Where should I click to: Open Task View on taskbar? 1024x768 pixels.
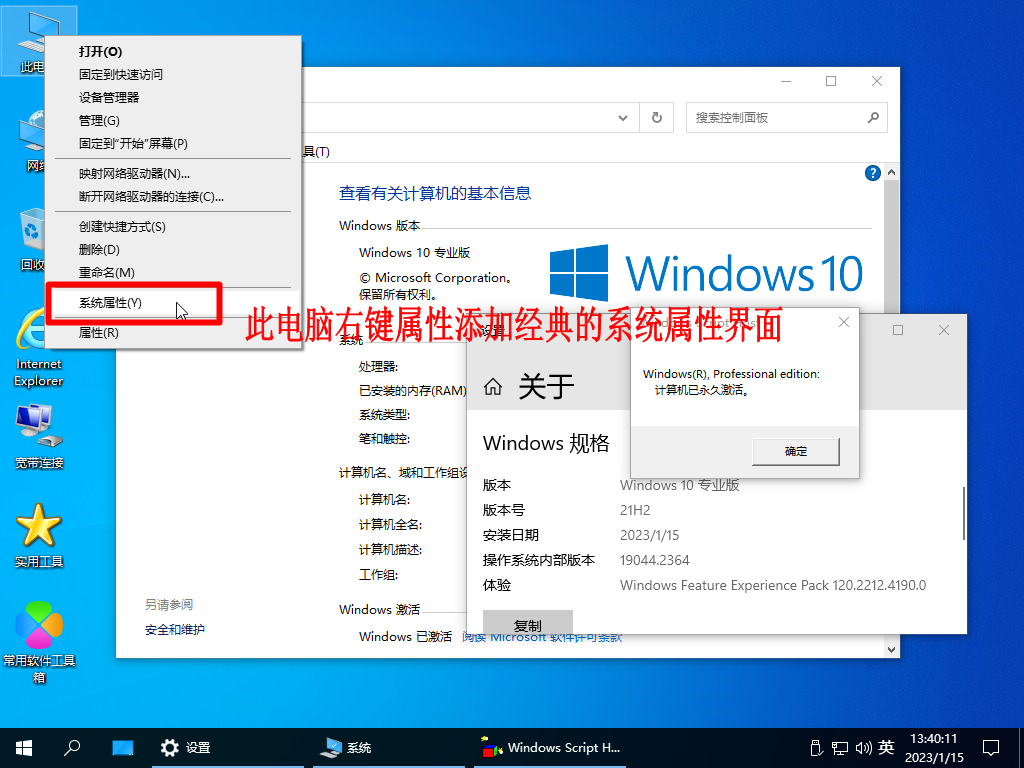point(122,748)
